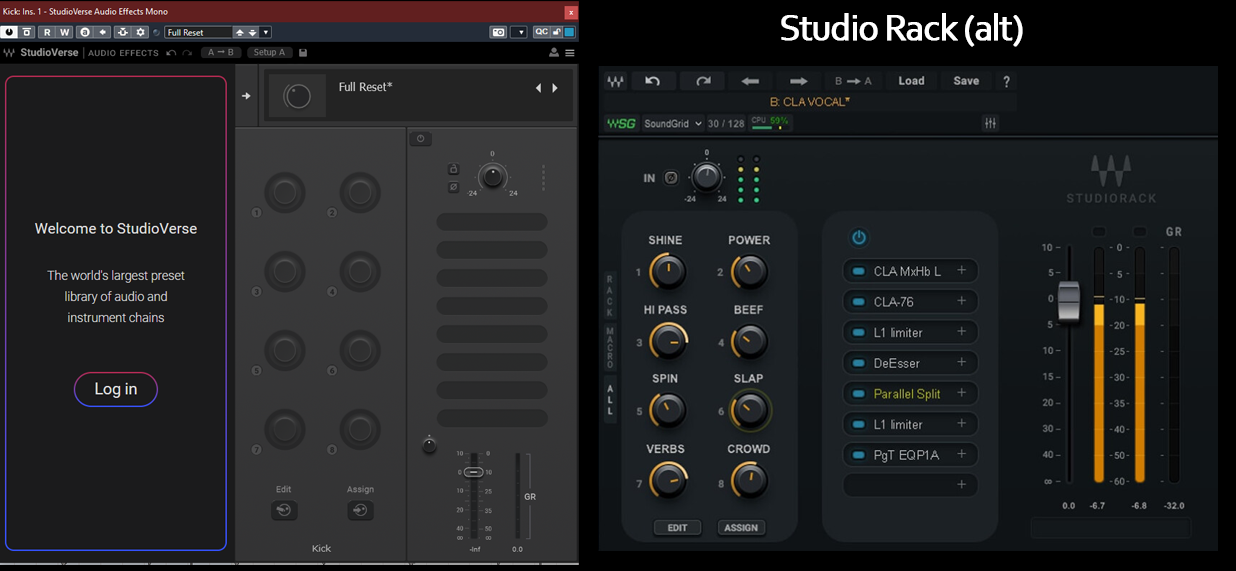Screen dimensions: 1236x571
Task: Click the question mark help icon
Action: [x=1006, y=81]
